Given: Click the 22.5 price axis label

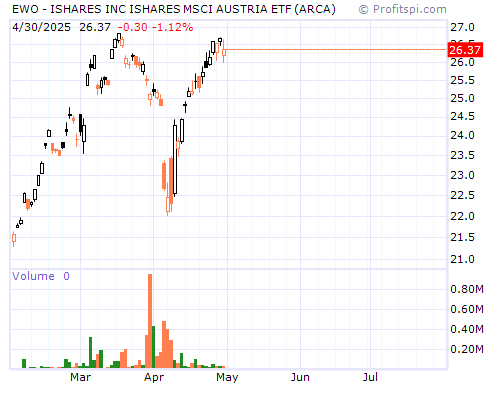Looking at the screenshot, I should (x=462, y=195).
